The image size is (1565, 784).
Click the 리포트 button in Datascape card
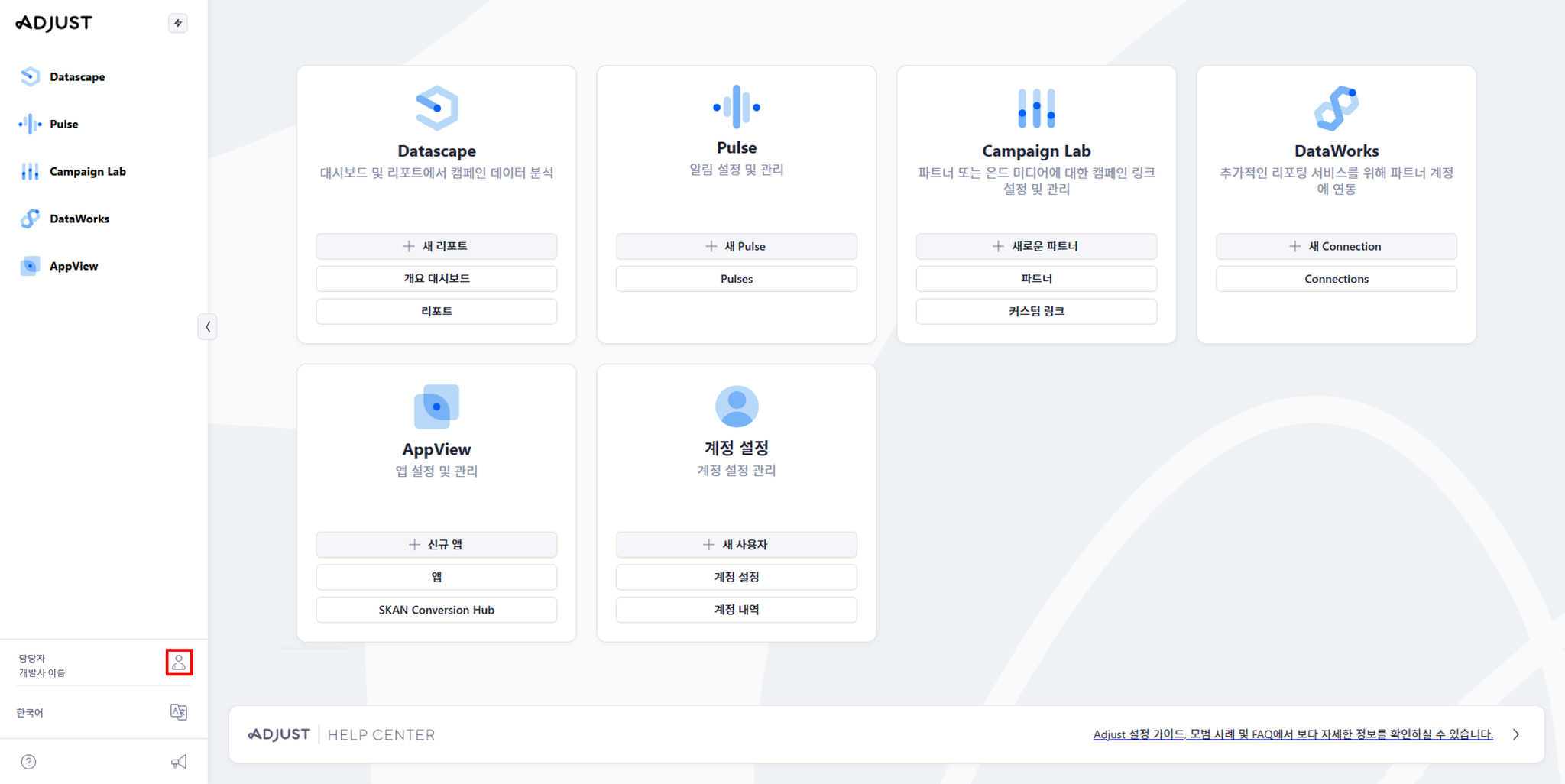(436, 311)
